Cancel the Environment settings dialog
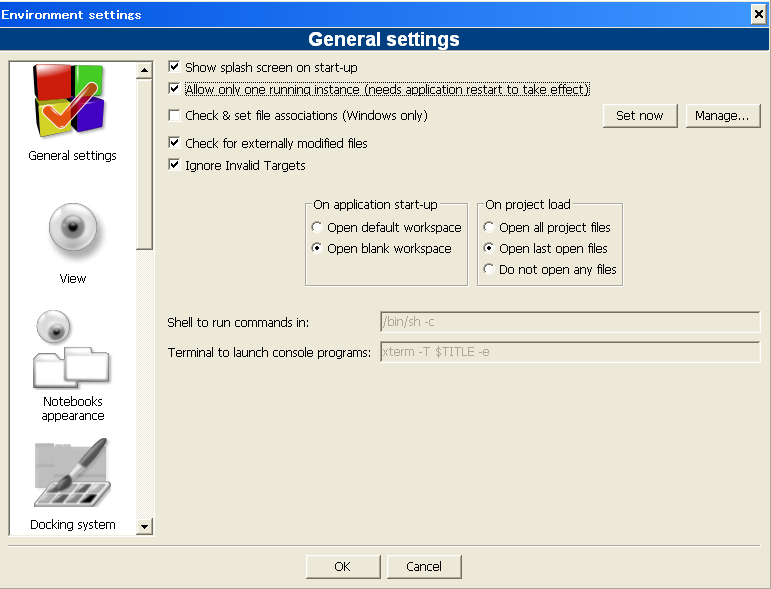The height and width of the screenshot is (589, 771). (x=424, y=567)
